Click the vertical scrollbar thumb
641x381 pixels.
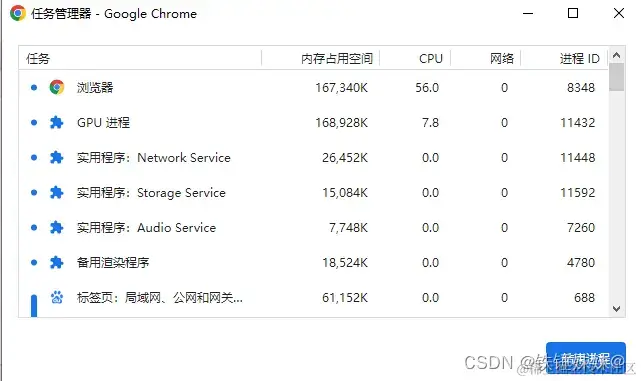click(x=616, y=77)
